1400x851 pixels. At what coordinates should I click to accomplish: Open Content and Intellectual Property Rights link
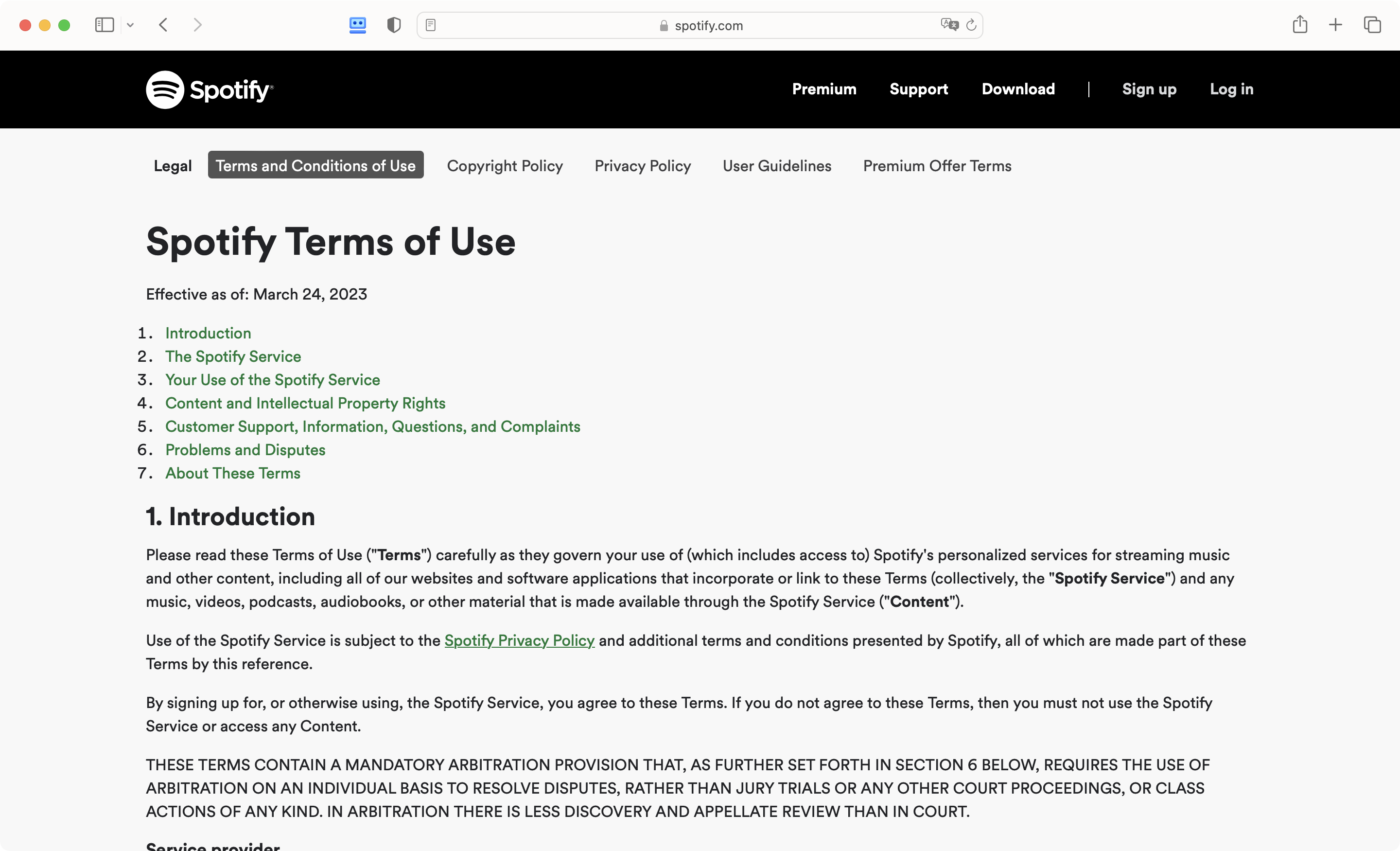pos(305,403)
